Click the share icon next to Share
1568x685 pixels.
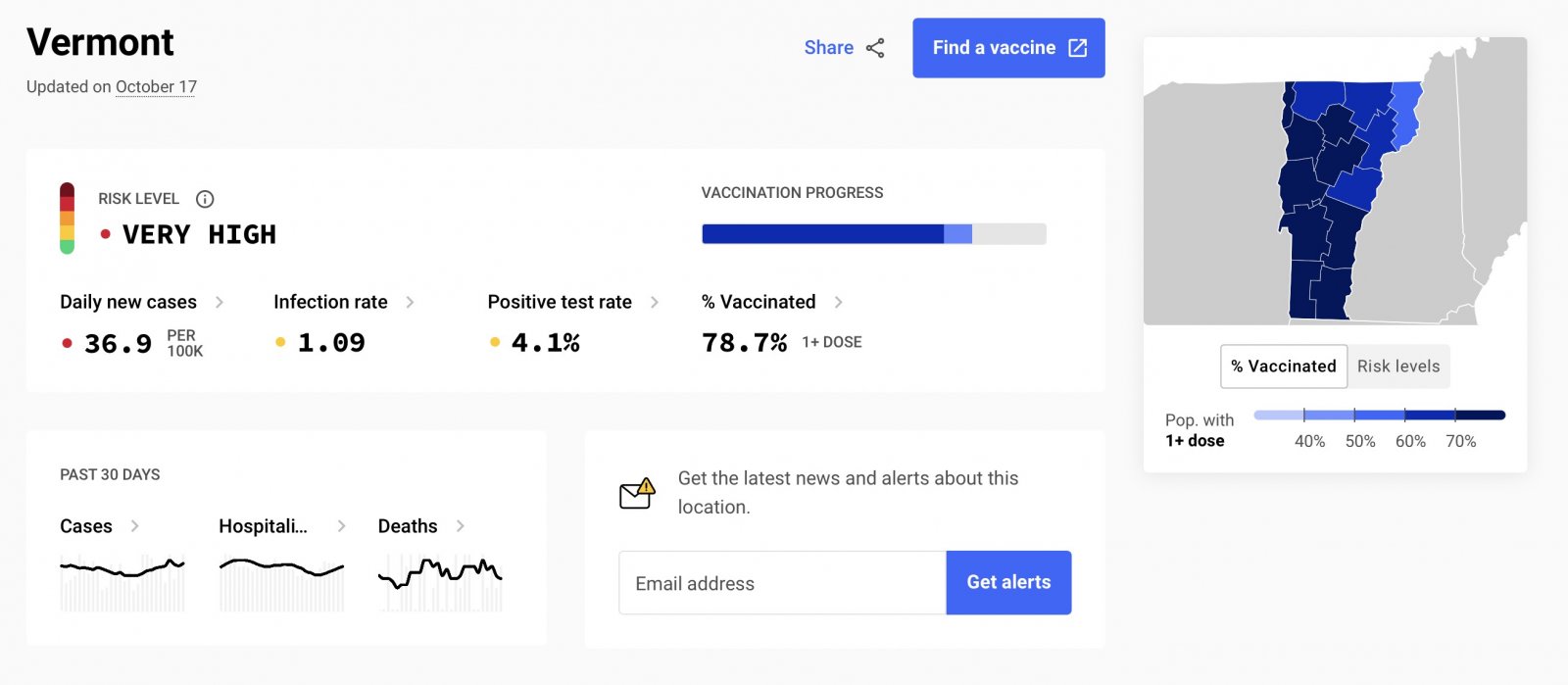[875, 48]
